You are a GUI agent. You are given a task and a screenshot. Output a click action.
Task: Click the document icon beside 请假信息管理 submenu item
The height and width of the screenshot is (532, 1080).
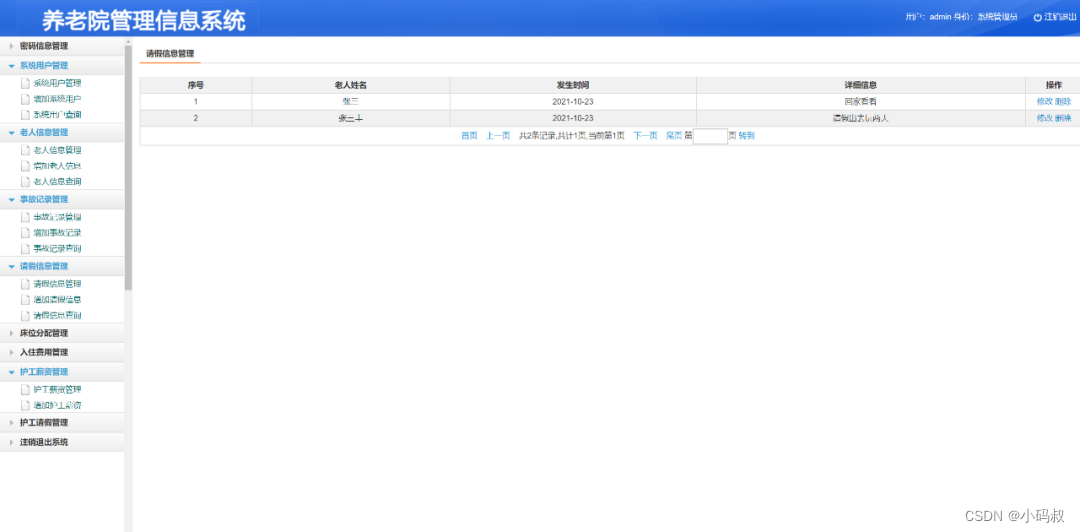click(x=26, y=283)
